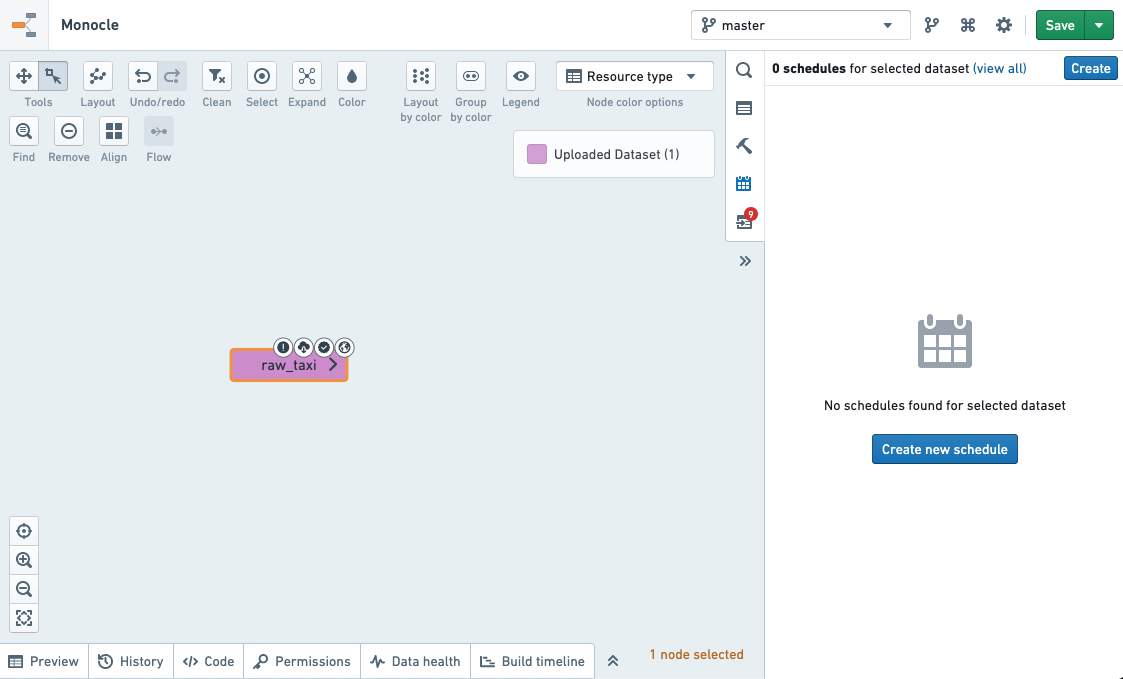The height and width of the screenshot is (679, 1123).
Task: Open the sidebar search panel
Action: pyautogui.click(x=744, y=69)
